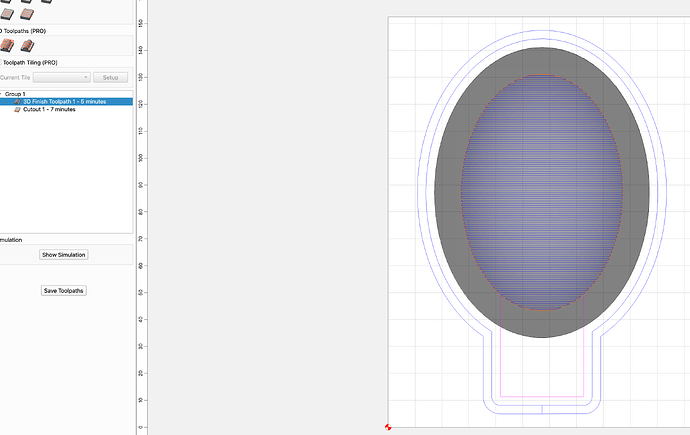Click the Toolpath Tiling (PRO) label
Viewport: 690px width, 435px height.
click(30, 62)
